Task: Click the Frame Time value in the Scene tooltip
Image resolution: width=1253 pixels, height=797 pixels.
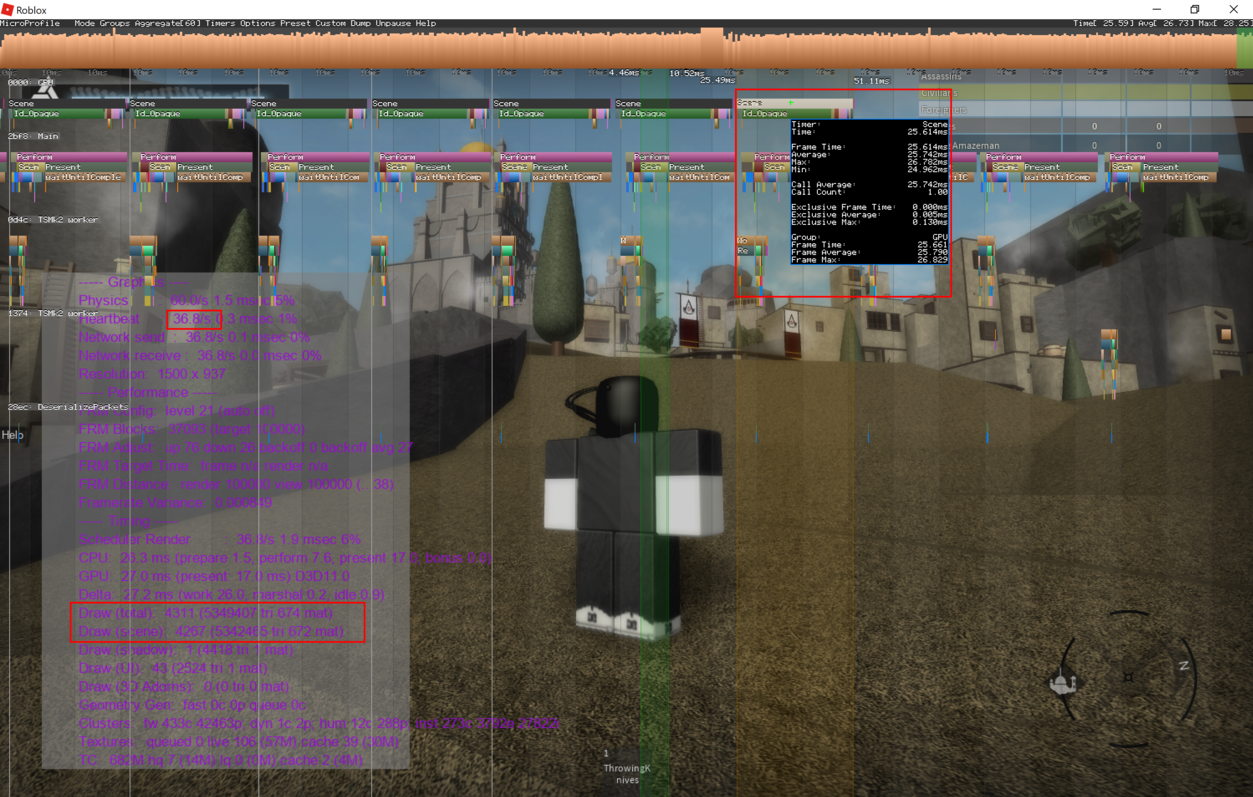Action: (927, 147)
